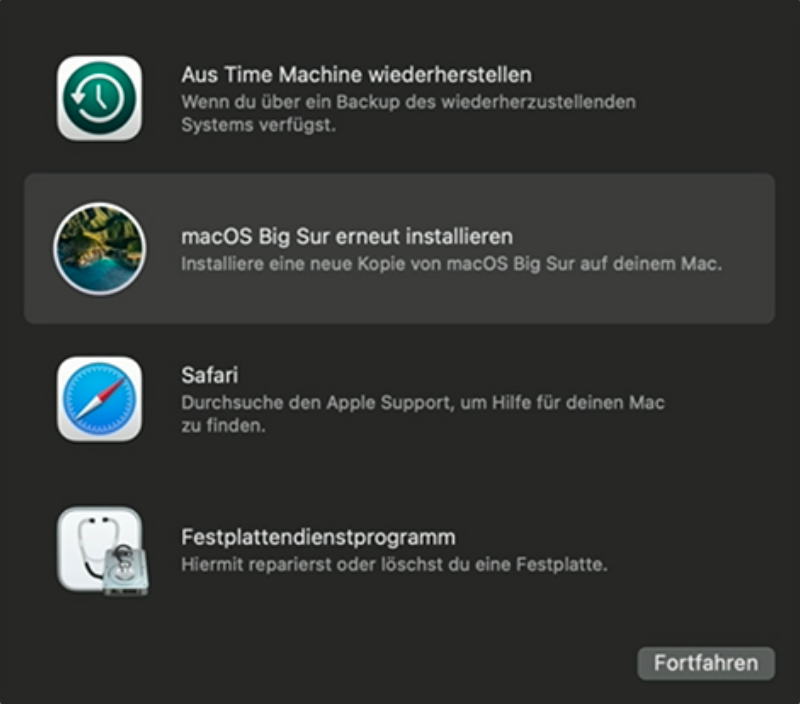Click 'zu finden.' line under Safari
Image resolution: width=800 pixels, height=704 pixels.
[x=223, y=425]
